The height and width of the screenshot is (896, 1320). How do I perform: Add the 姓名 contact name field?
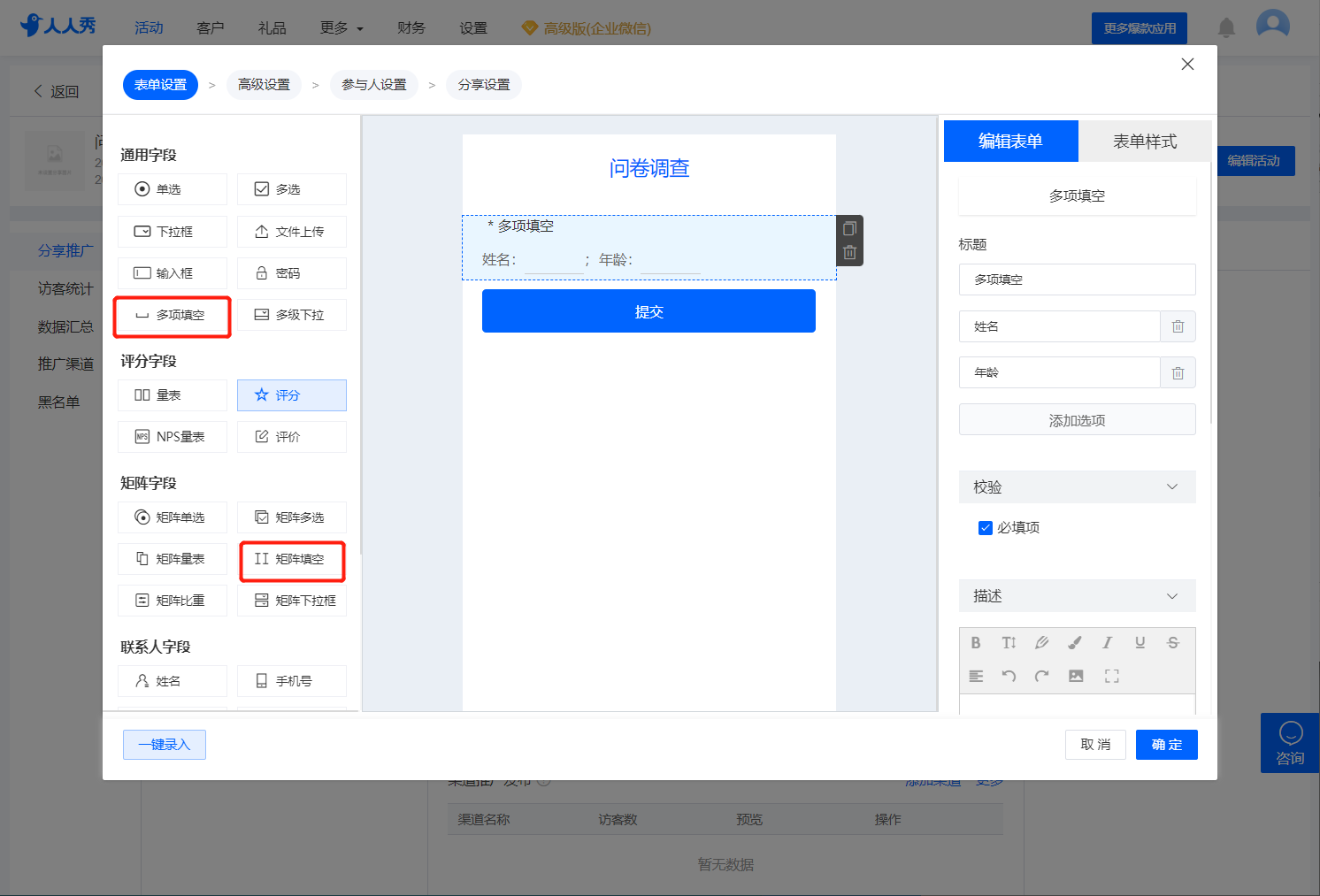[173, 681]
